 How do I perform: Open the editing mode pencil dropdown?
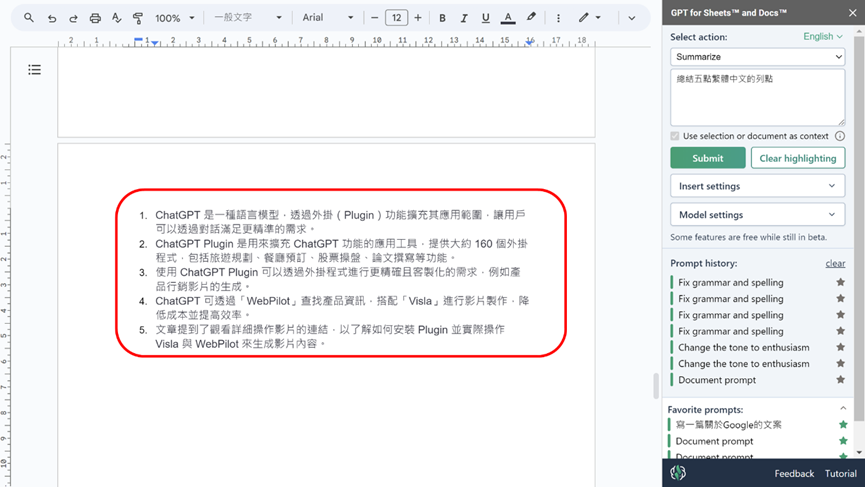click(x=589, y=18)
